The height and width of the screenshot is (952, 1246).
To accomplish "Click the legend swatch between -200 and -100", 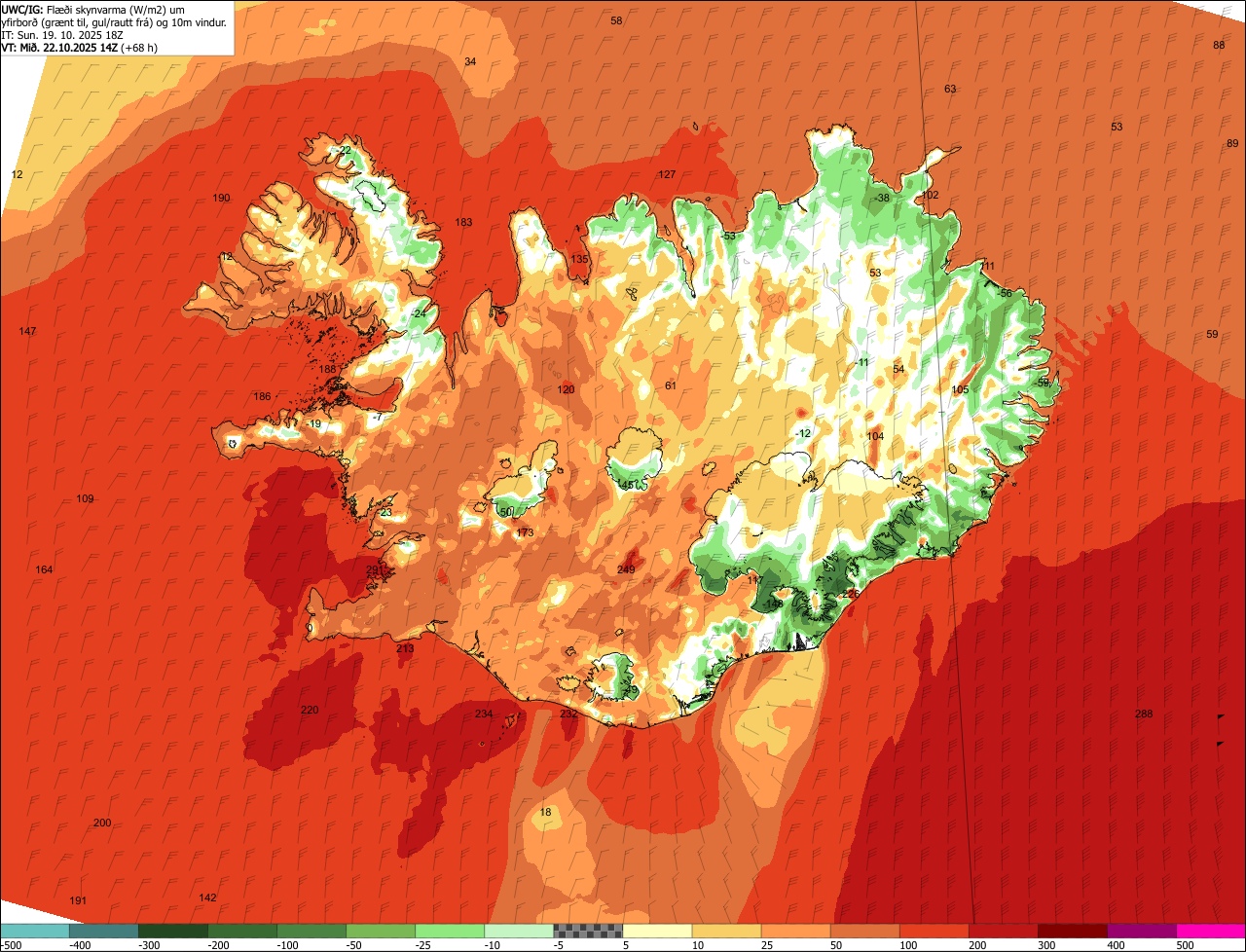I will tap(242, 931).
